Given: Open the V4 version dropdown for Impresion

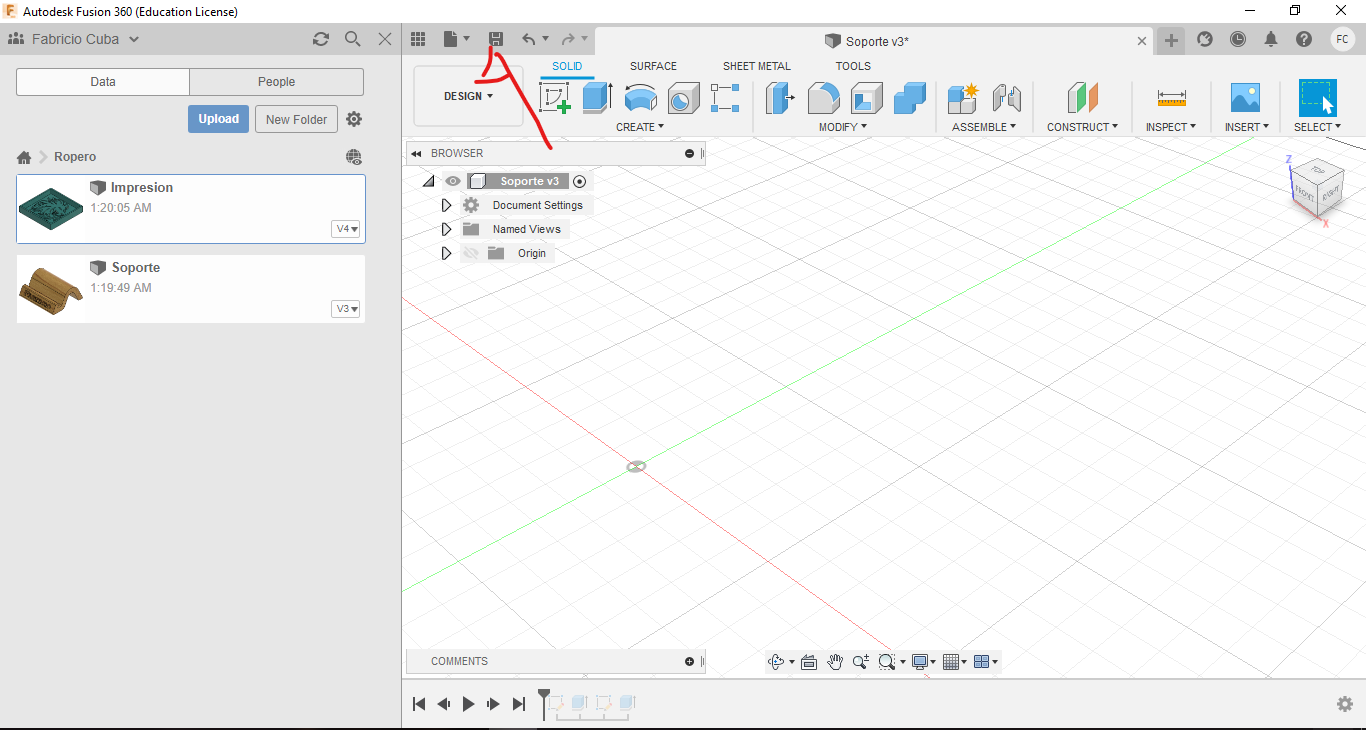Looking at the screenshot, I should click(346, 229).
